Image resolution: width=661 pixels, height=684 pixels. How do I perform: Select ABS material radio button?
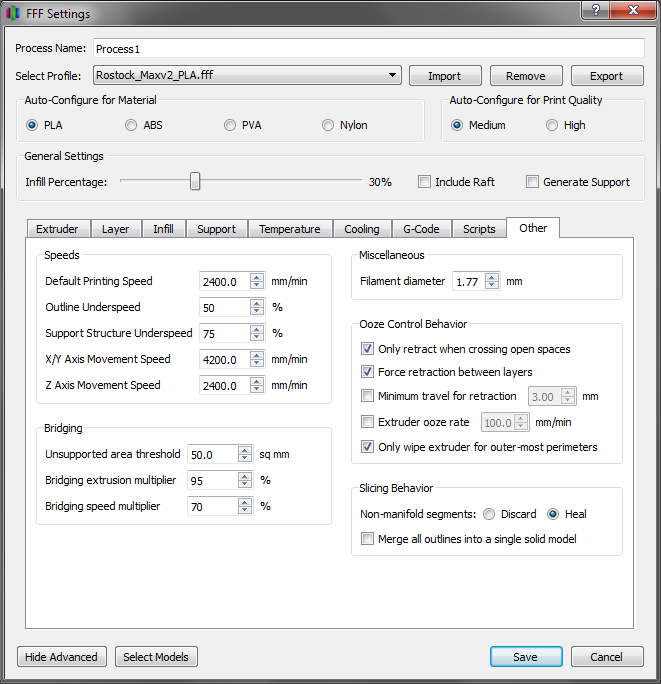click(x=131, y=126)
